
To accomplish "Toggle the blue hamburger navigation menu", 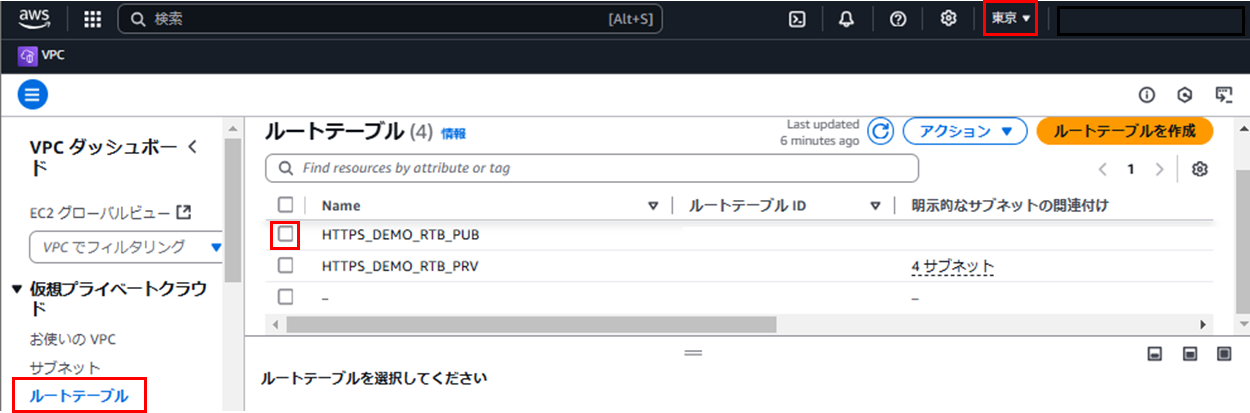I will 33,95.
